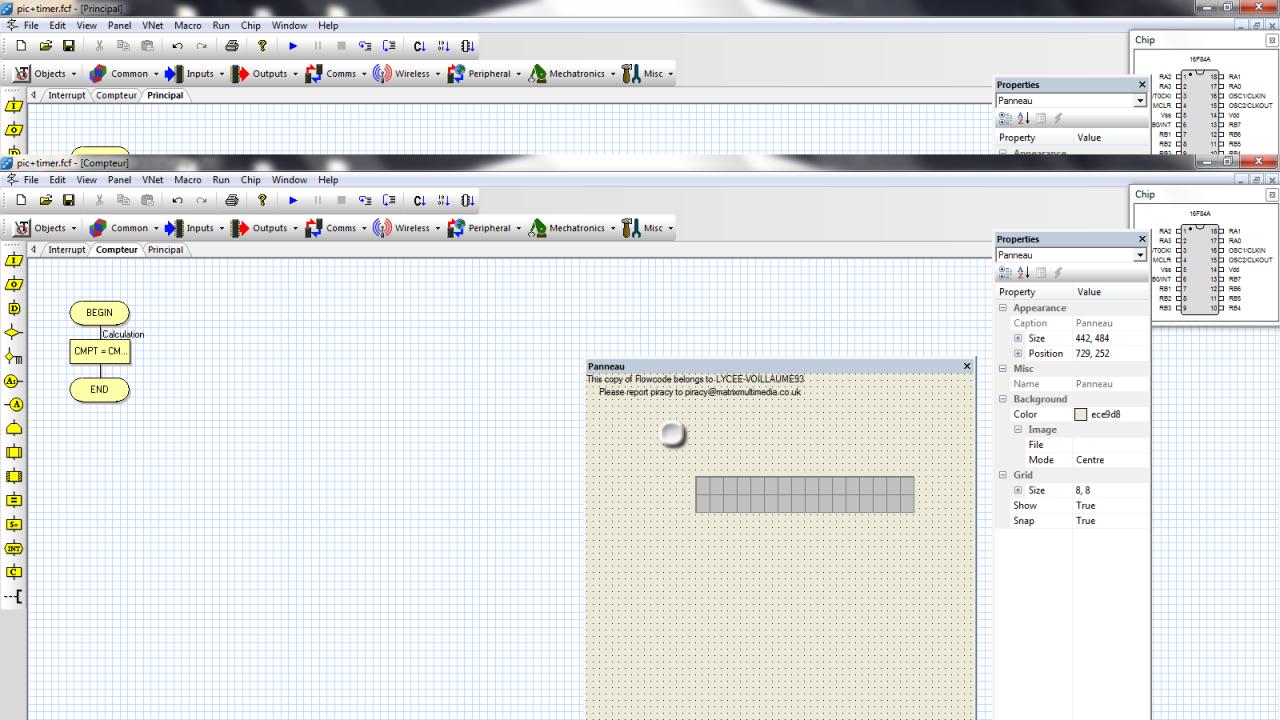Close the Panneau panel

click(x=967, y=366)
